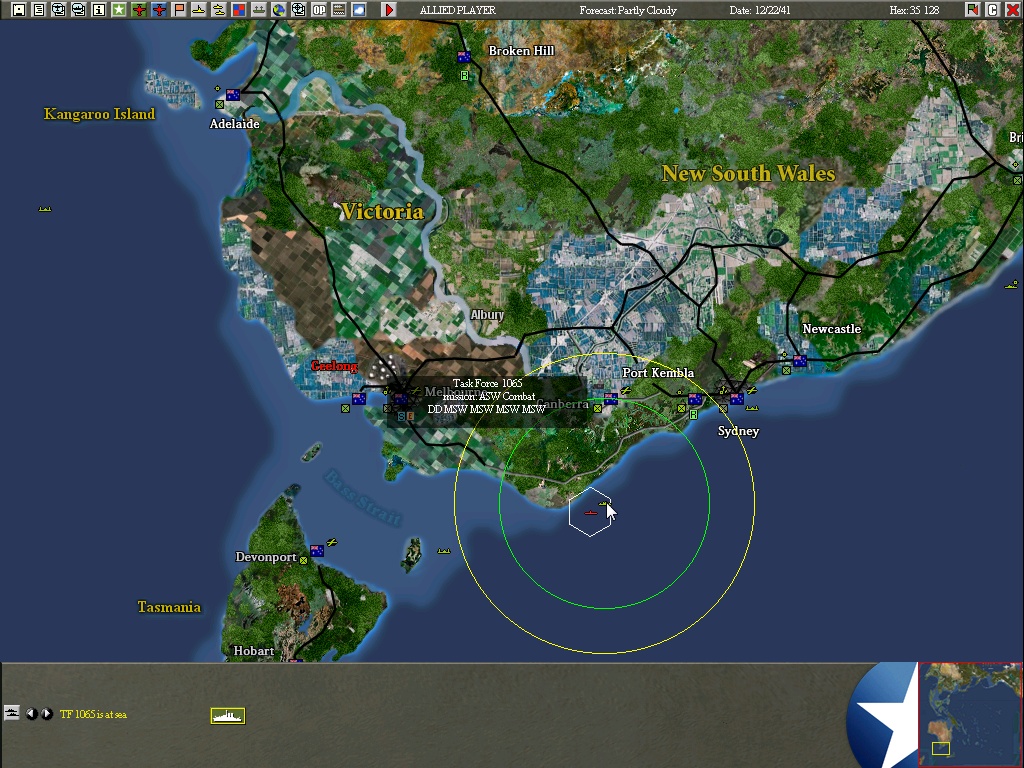The image size is (1024, 768).
Task: Click the green flag with red arrow icon
Action: click(973, 10)
